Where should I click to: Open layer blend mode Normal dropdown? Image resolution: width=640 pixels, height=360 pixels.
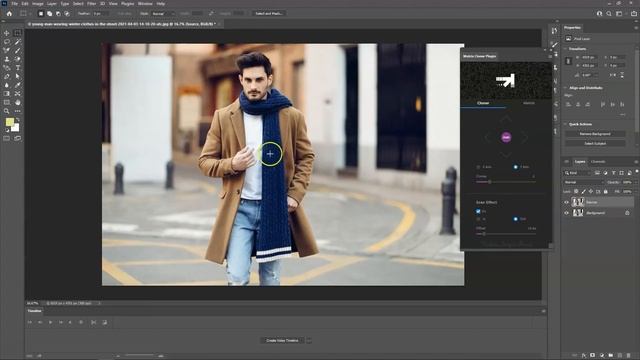(584, 182)
